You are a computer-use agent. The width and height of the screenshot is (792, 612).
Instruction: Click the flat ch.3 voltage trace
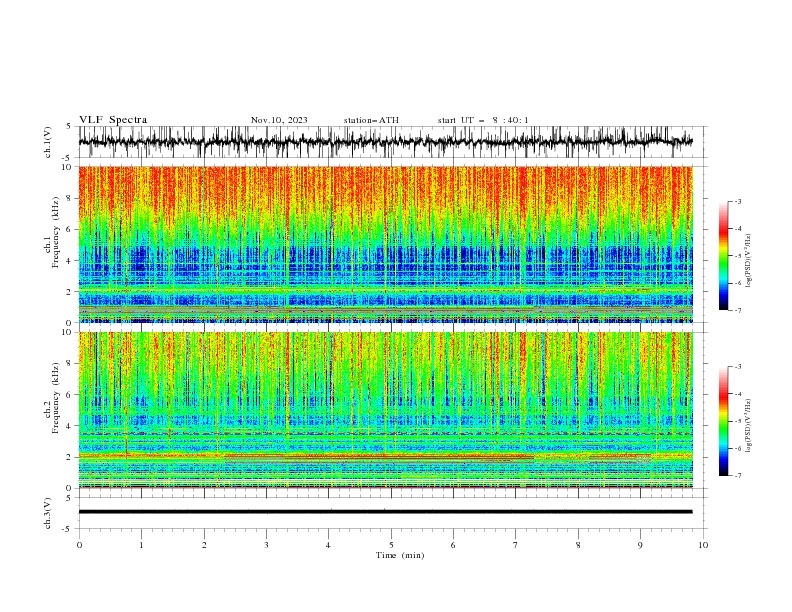385,512
